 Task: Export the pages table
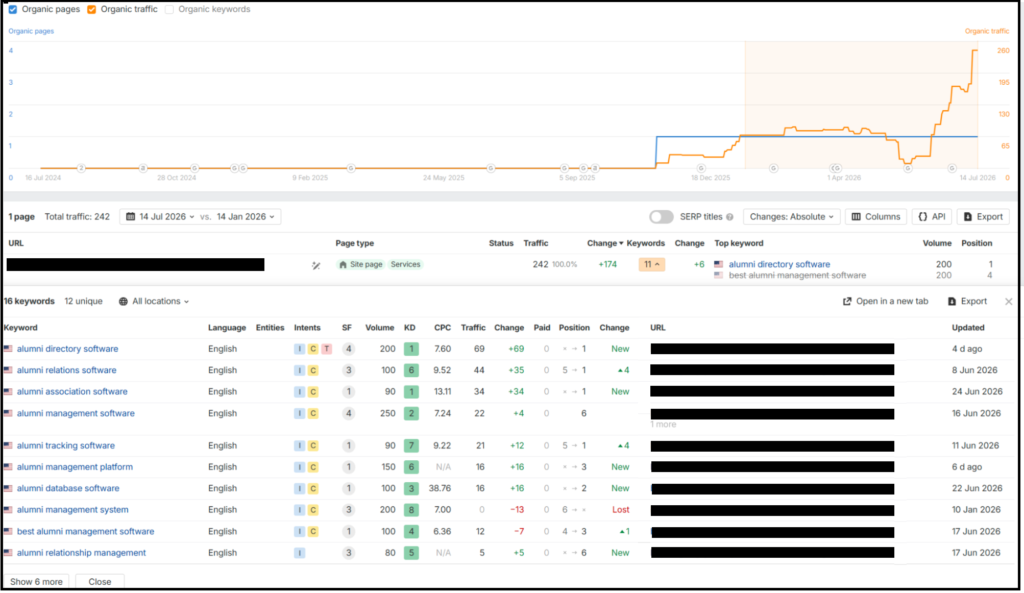tap(983, 217)
